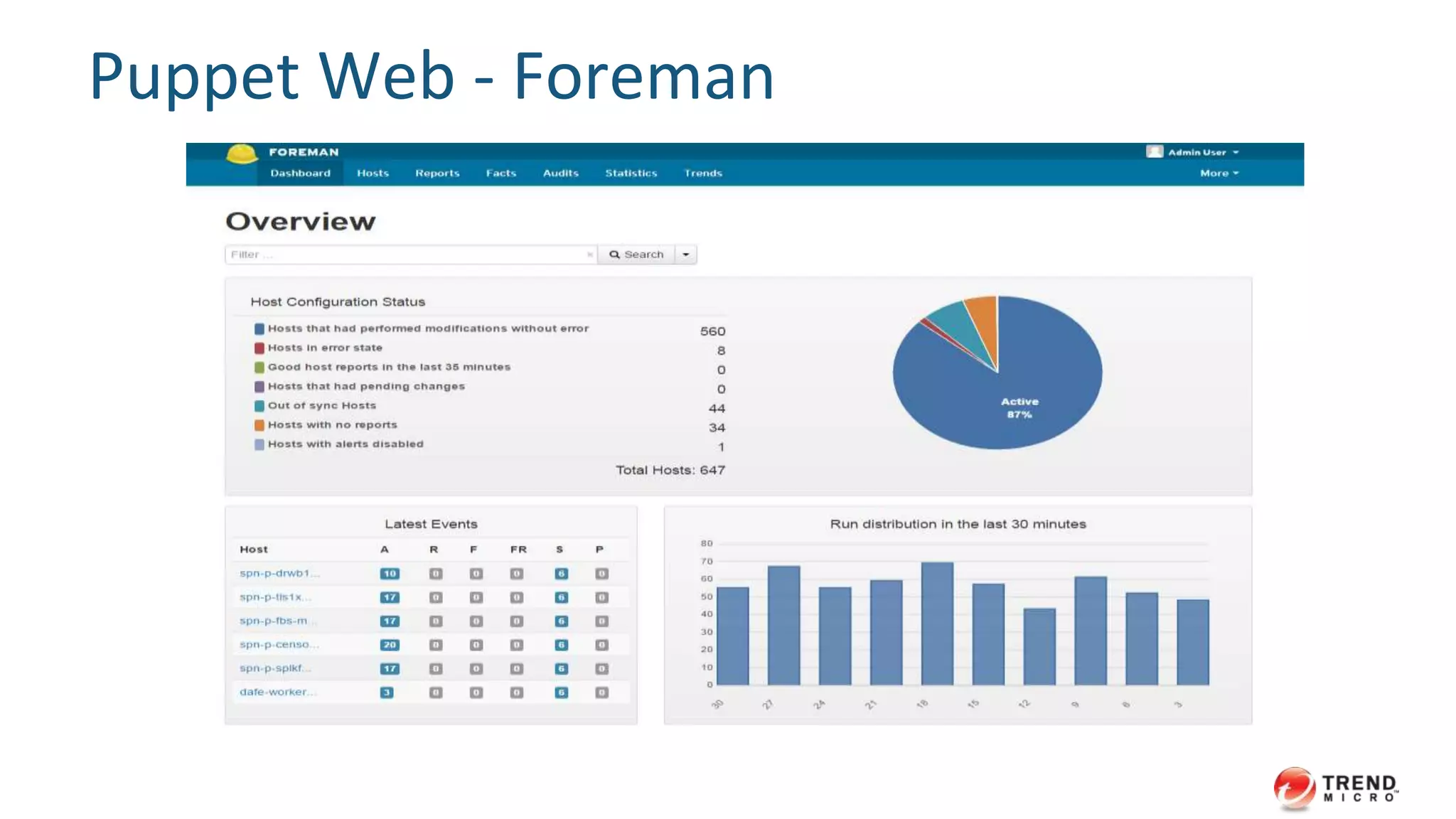Open the Admin User menu
The height and width of the screenshot is (819, 1456).
1204,152
